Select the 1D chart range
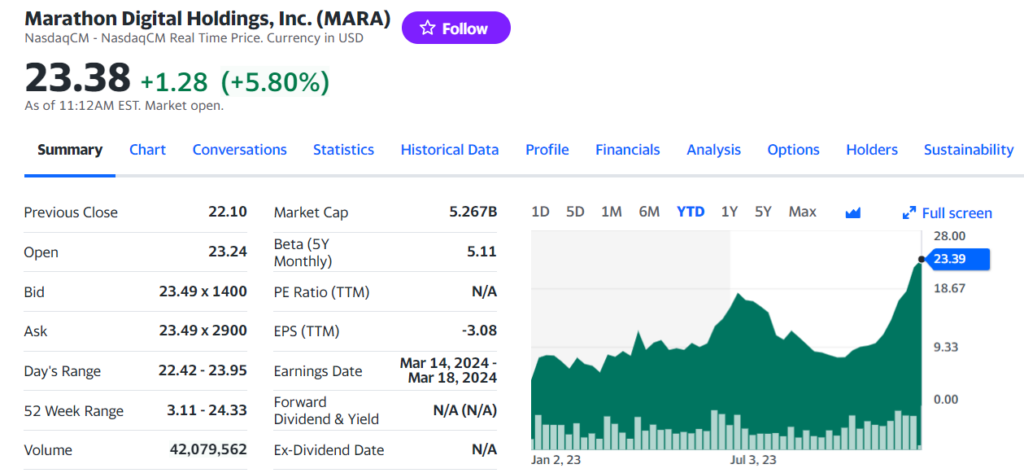 [540, 212]
